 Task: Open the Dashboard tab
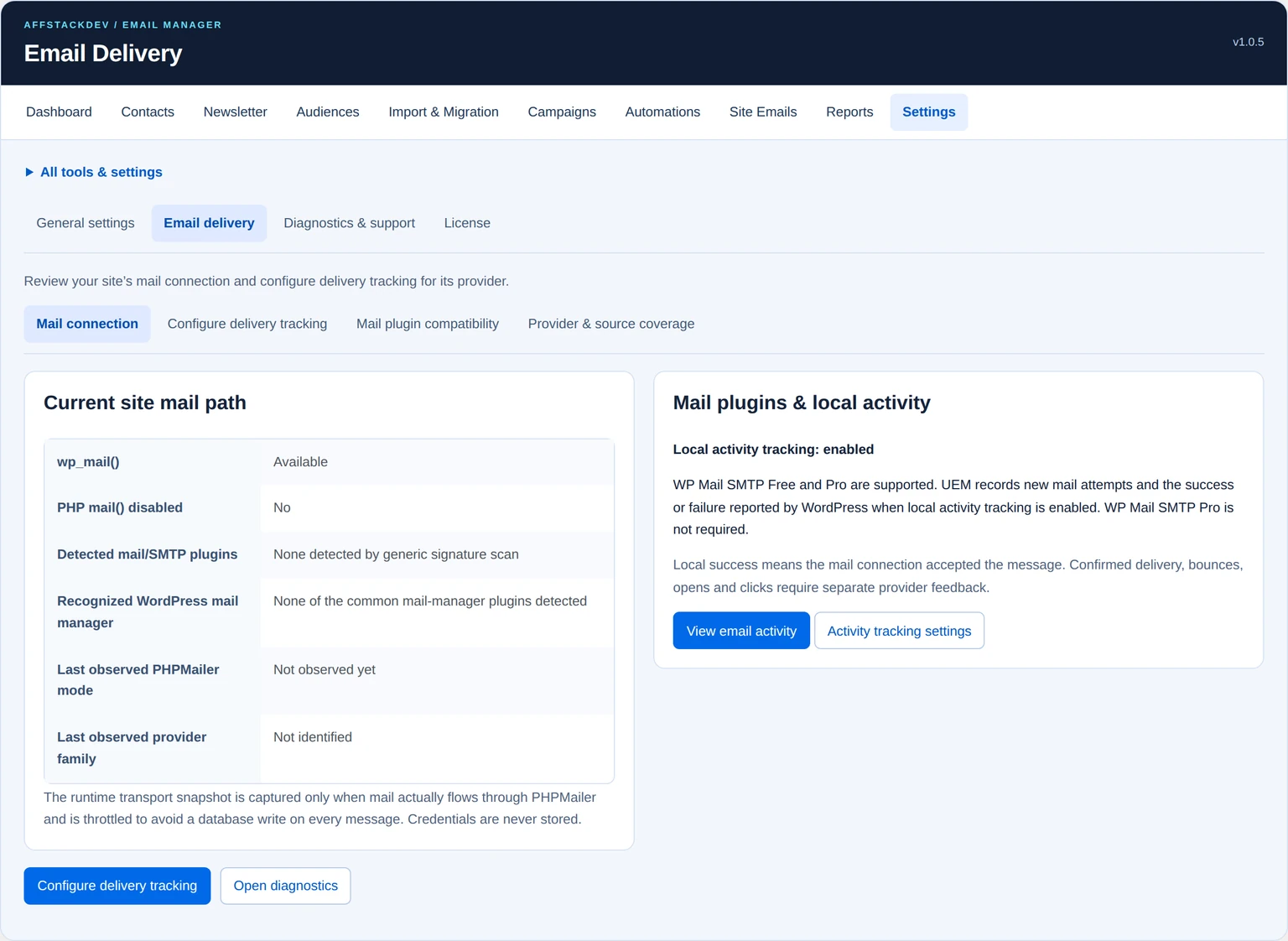59,112
